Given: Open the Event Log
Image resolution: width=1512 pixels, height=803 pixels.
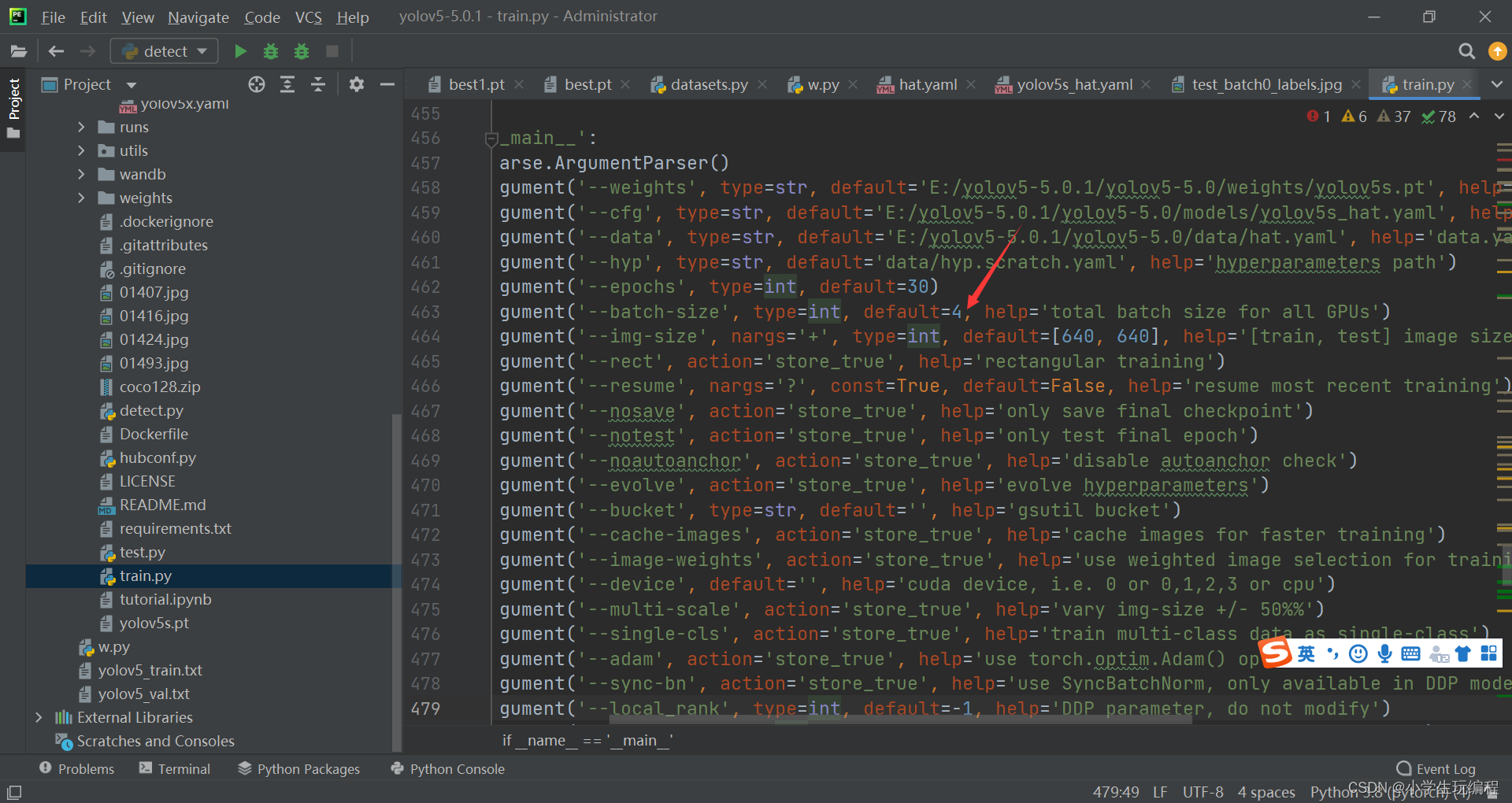Looking at the screenshot, I should click(x=1436, y=769).
